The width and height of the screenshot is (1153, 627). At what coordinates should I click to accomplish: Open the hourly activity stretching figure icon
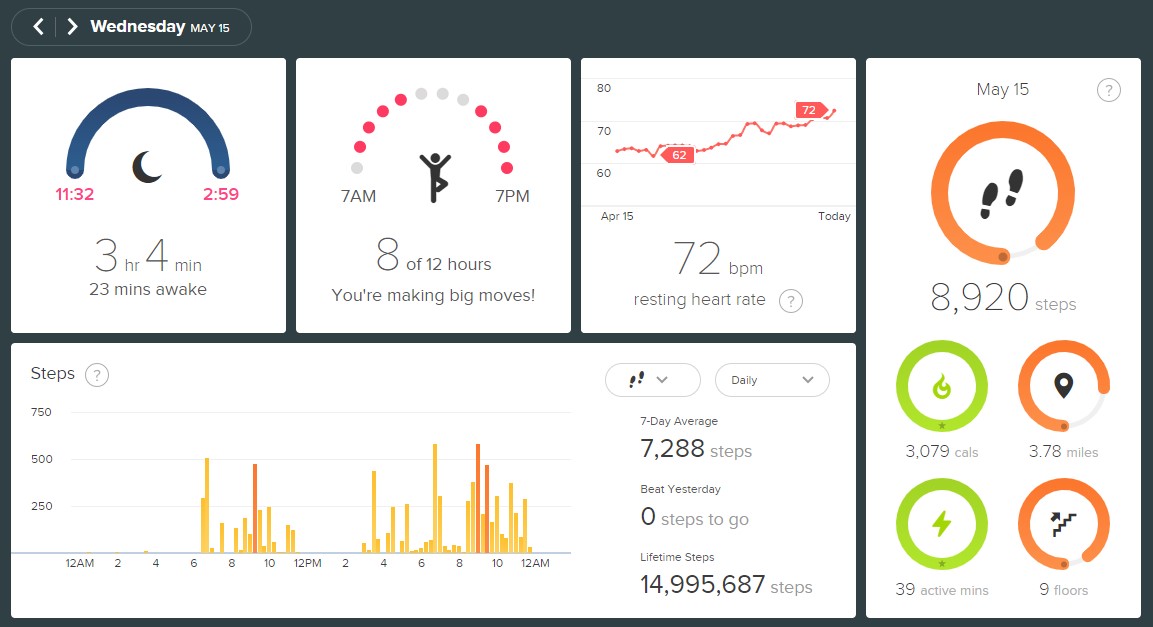435,177
